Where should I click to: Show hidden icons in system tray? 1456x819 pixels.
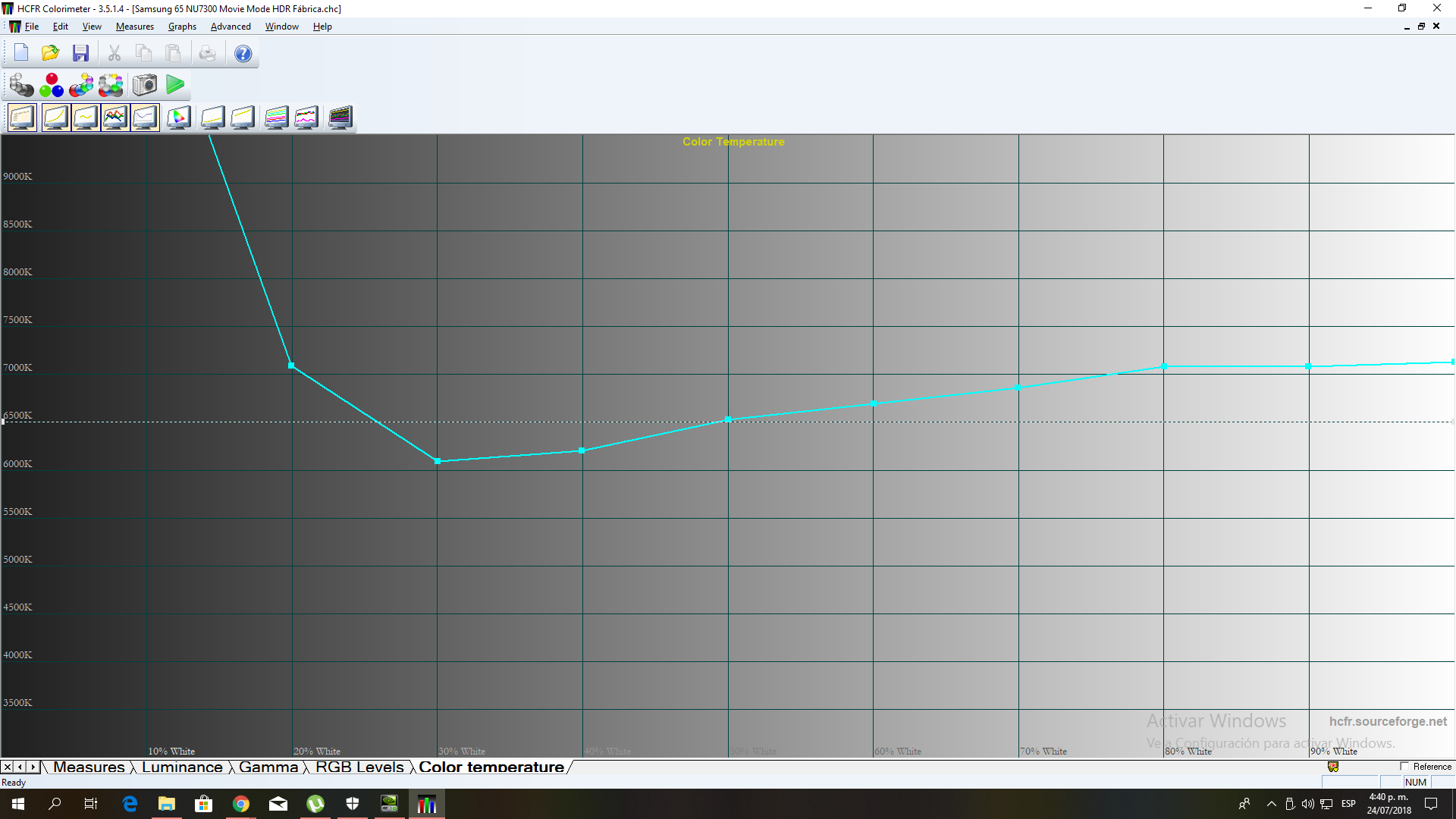[x=1272, y=804]
